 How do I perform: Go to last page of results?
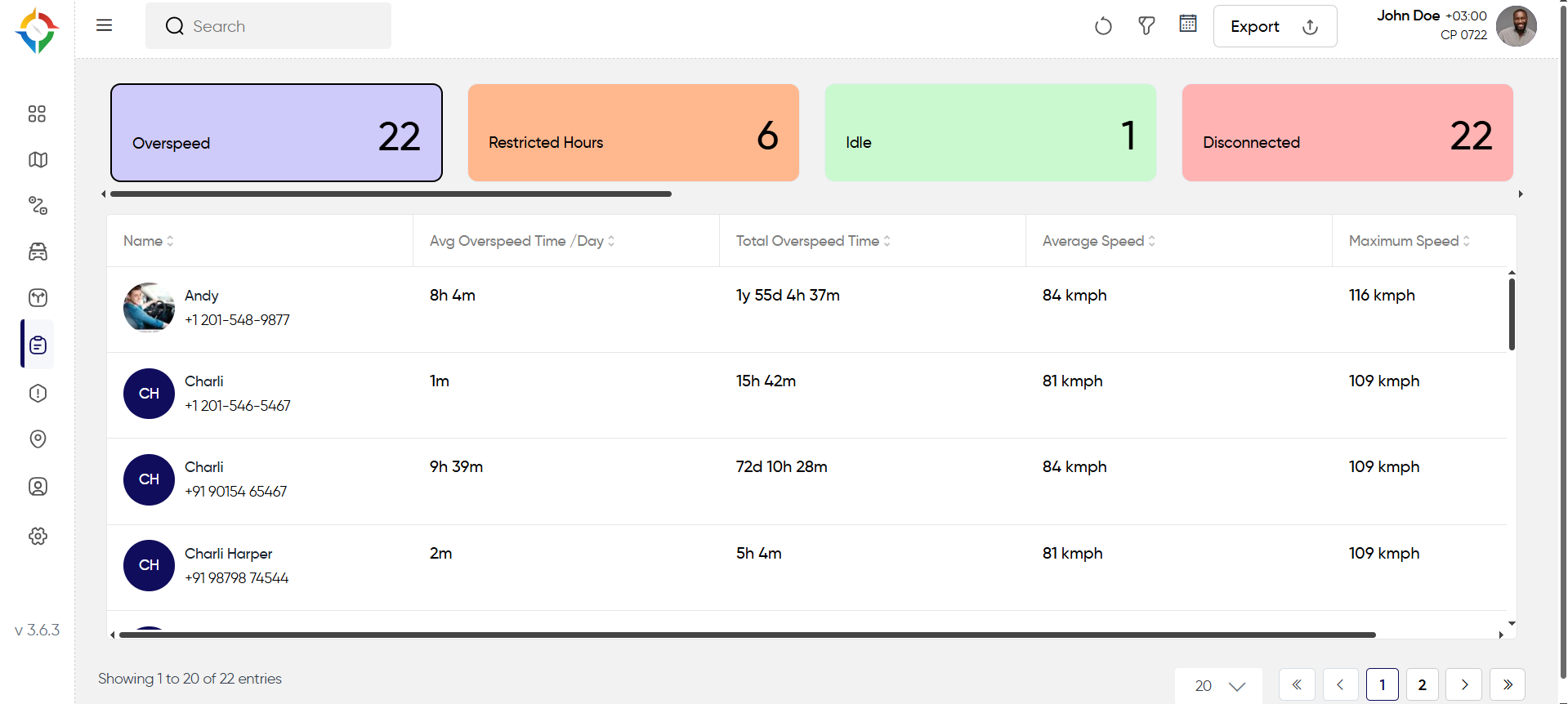coord(1508,684)
